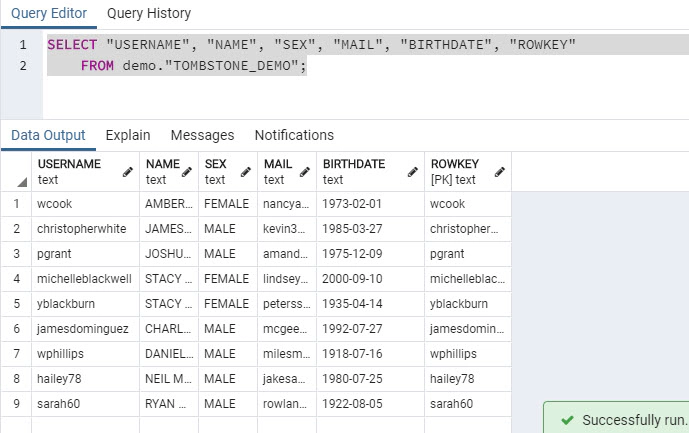Click the 'NEIL M...' name cell
Screen dimensions: 689x433
coord(169,379)
